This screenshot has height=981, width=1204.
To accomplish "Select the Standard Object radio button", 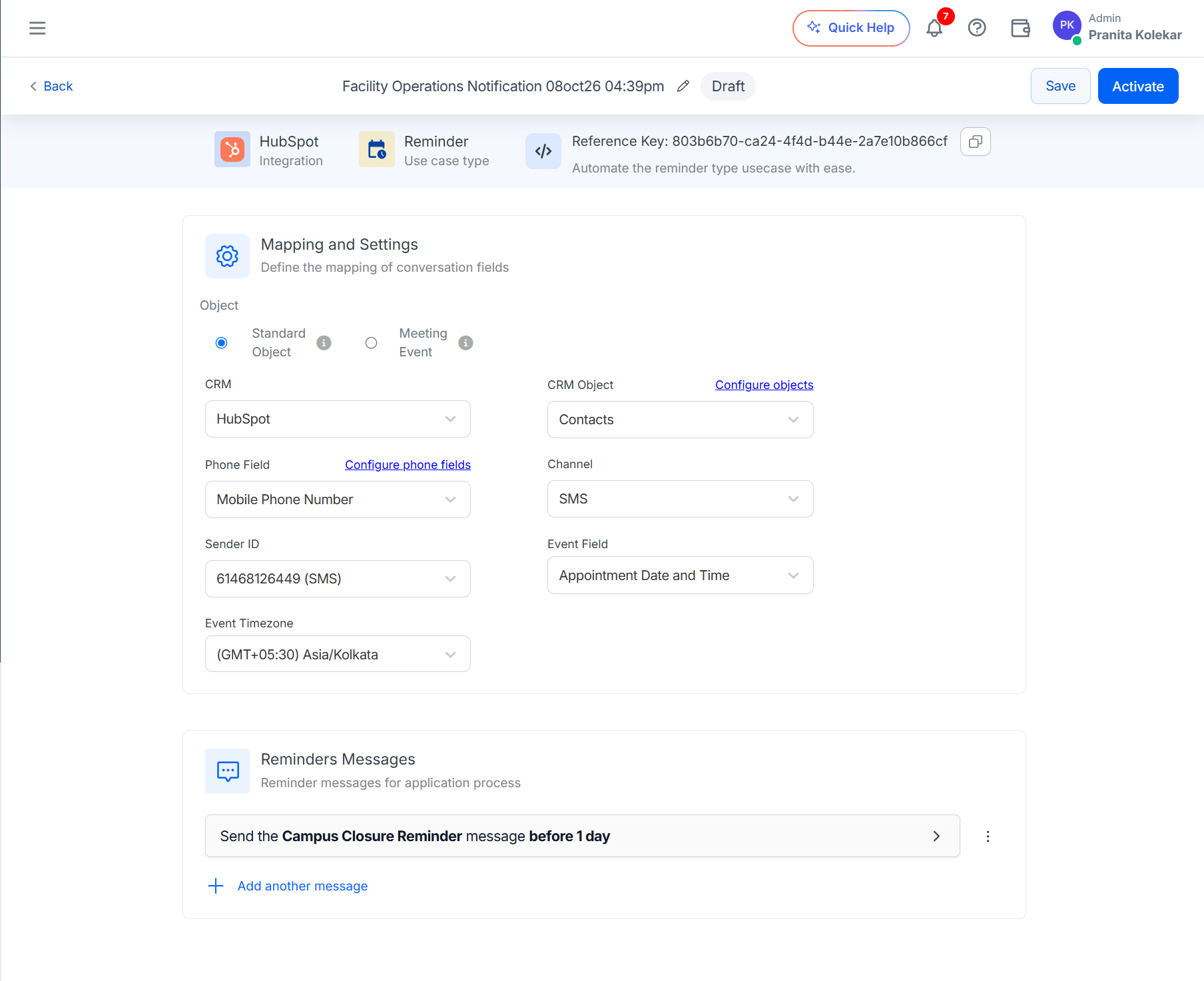I will (x=222, y=343).
